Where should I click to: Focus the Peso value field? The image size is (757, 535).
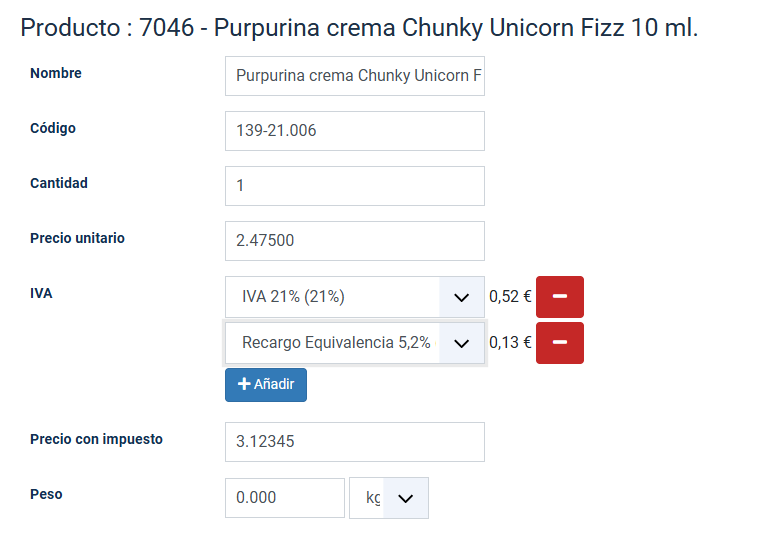[x=285, y=498]
